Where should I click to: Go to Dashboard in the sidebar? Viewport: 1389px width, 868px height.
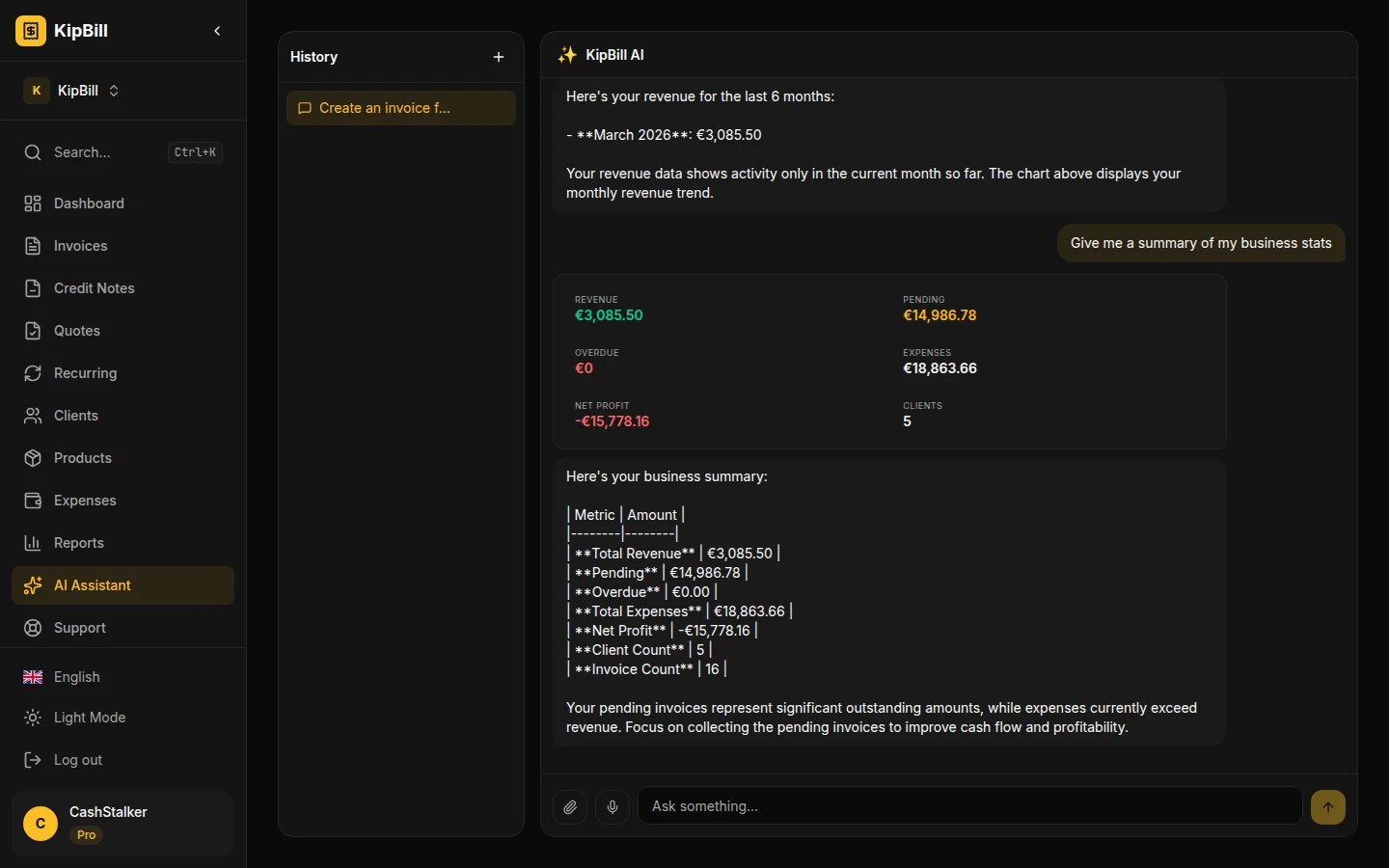(x=89, y=203)
